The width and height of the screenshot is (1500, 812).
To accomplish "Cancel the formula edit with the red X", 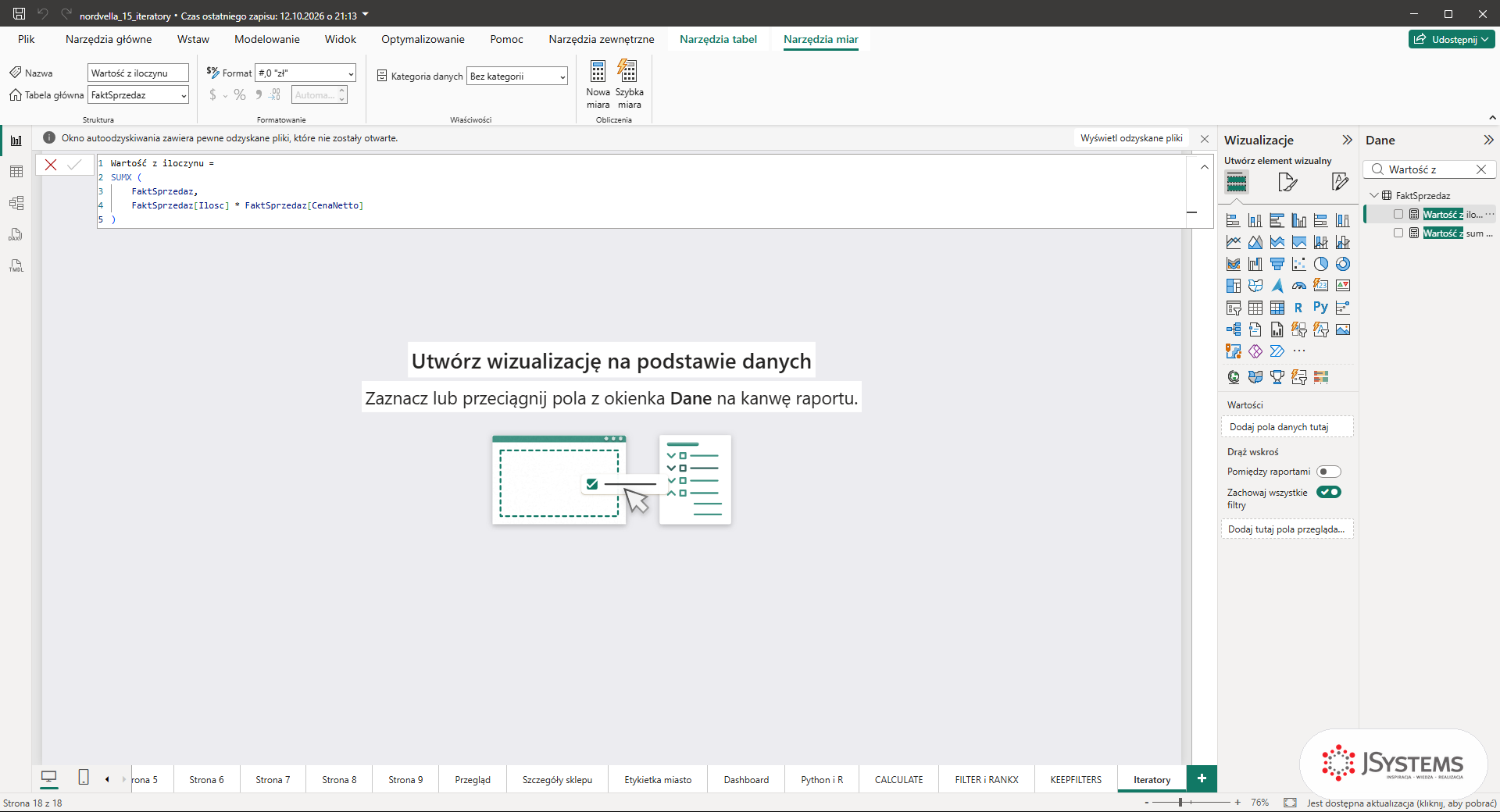I will coord(51,165).
